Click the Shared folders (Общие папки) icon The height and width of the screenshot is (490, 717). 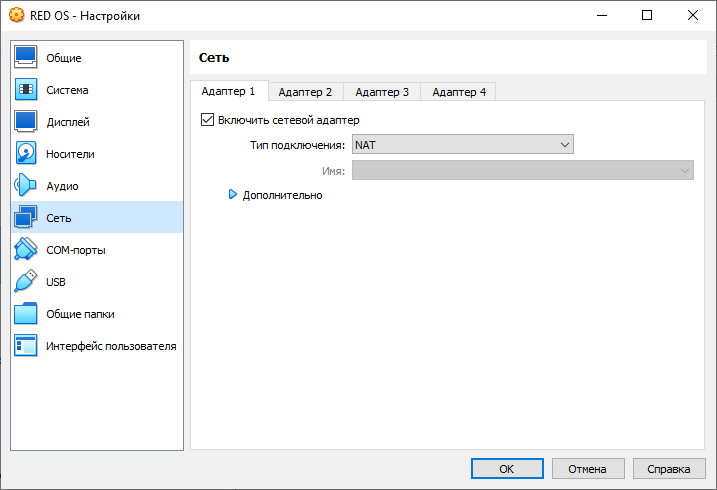(x=26, y=314)
